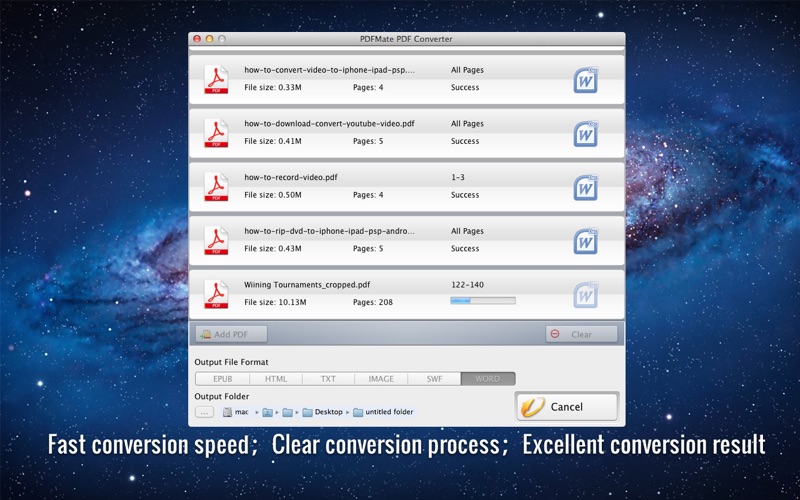Open the Desktop folder in output path
The width and height of the screenshot is (800, 500).
pyautogui.click(x=322, y=412)
